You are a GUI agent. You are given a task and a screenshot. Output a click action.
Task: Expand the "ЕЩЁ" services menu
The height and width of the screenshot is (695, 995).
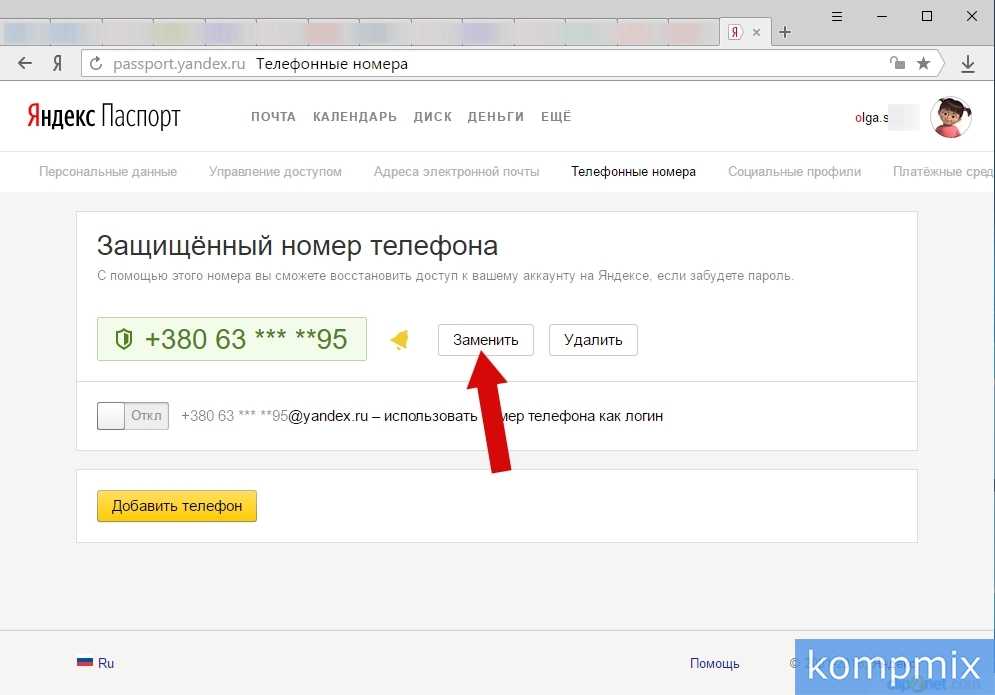click(x=556, y=117)
